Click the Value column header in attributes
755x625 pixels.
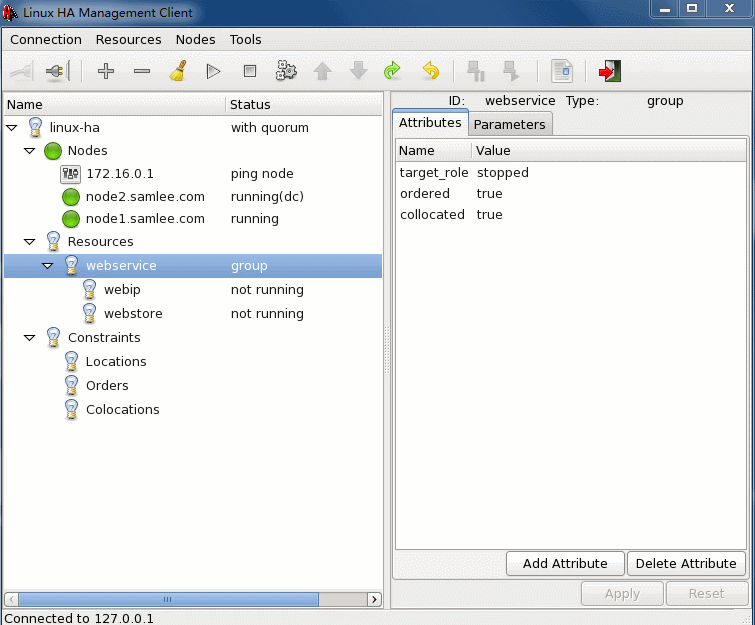click(609, 151)
